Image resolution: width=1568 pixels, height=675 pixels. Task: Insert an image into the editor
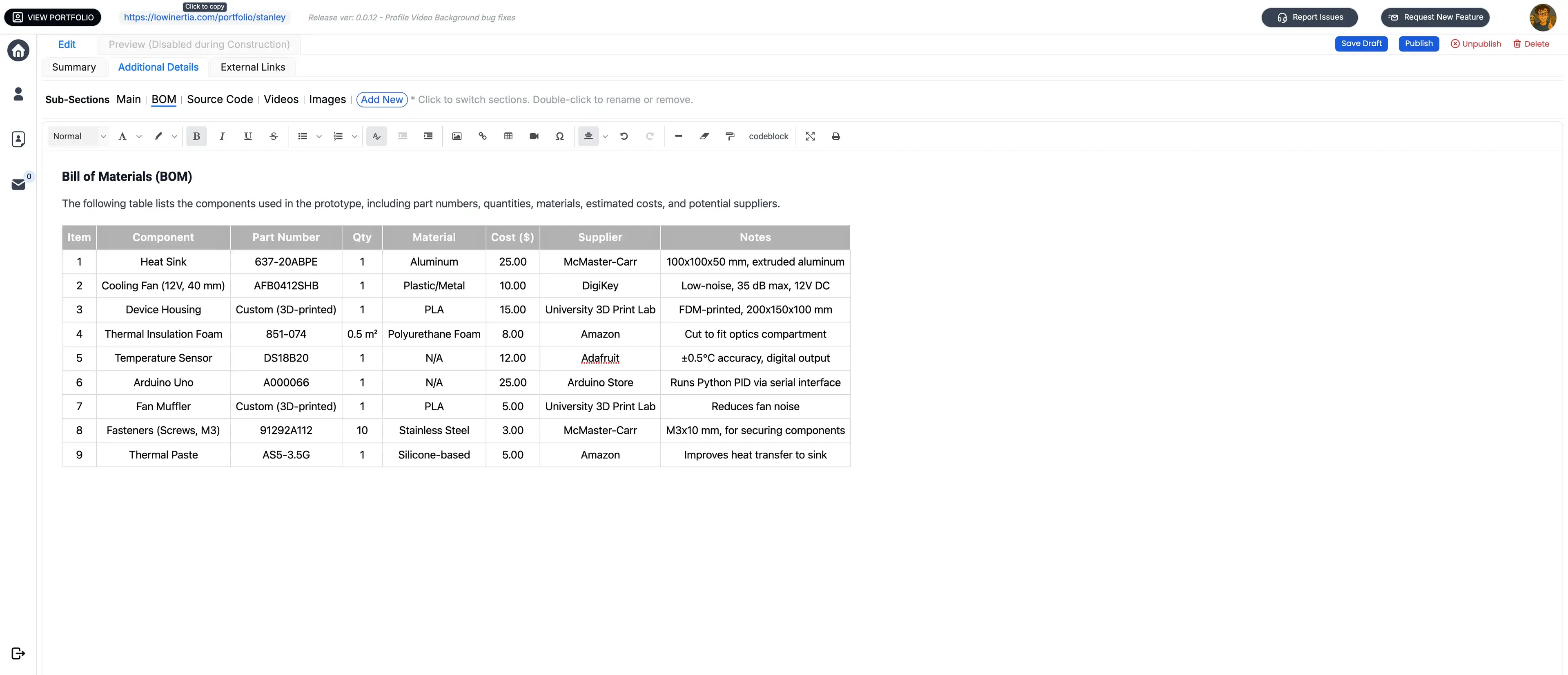point(457,136)
